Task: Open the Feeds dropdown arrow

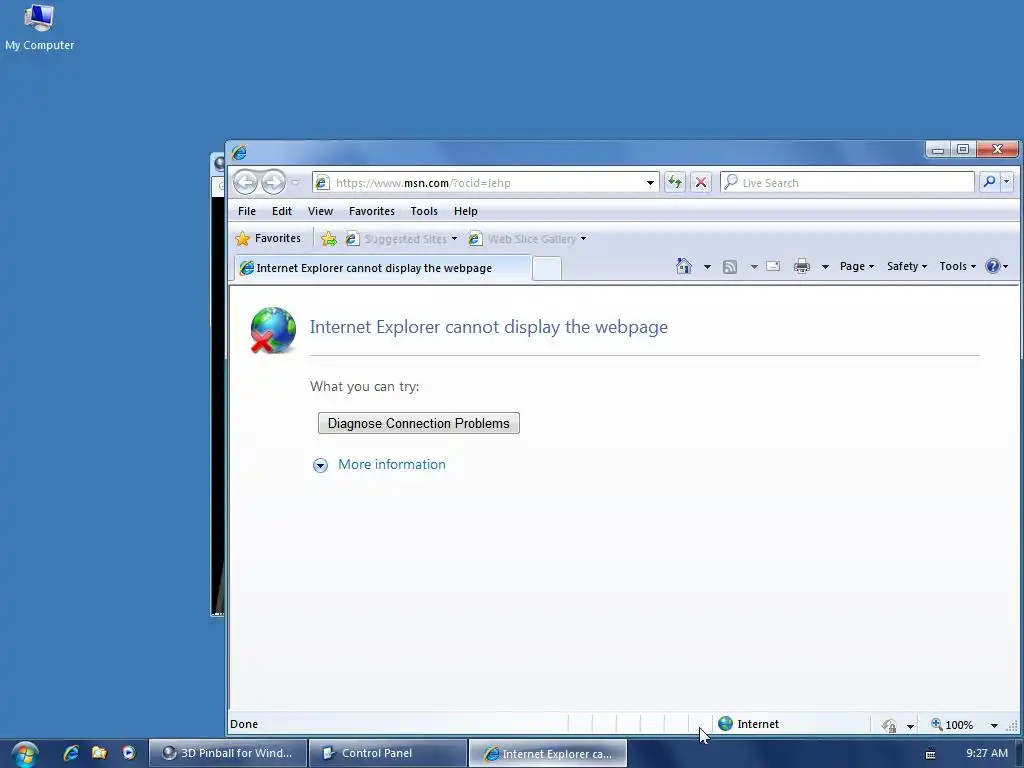Action: pos(754,266)
